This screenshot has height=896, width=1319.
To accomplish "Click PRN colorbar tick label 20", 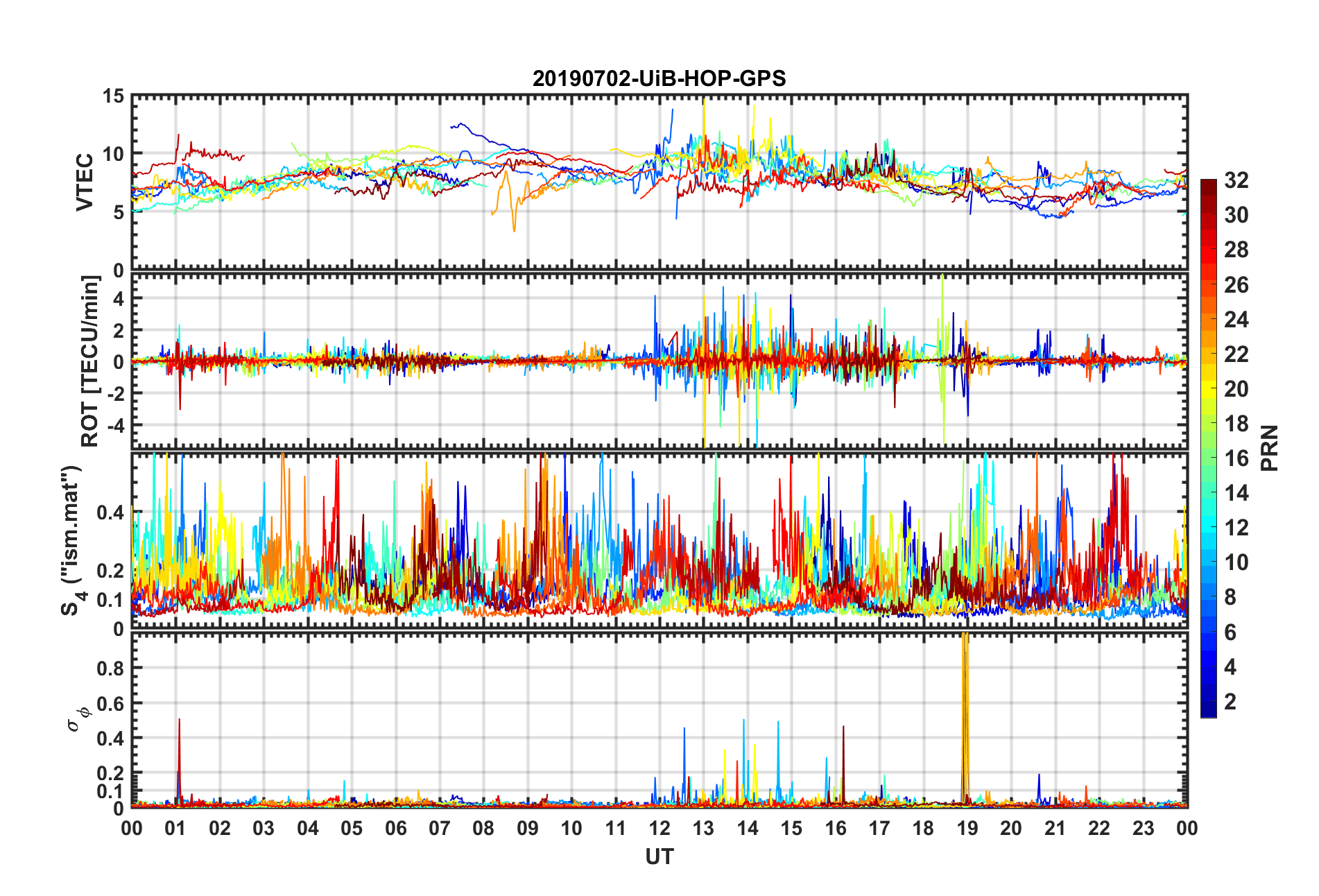I will (1236, 389).
